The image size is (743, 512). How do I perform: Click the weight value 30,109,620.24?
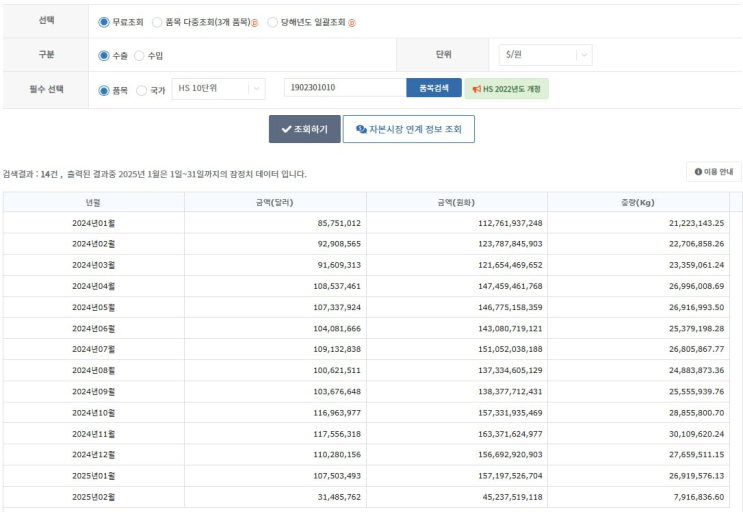point(697,434)
